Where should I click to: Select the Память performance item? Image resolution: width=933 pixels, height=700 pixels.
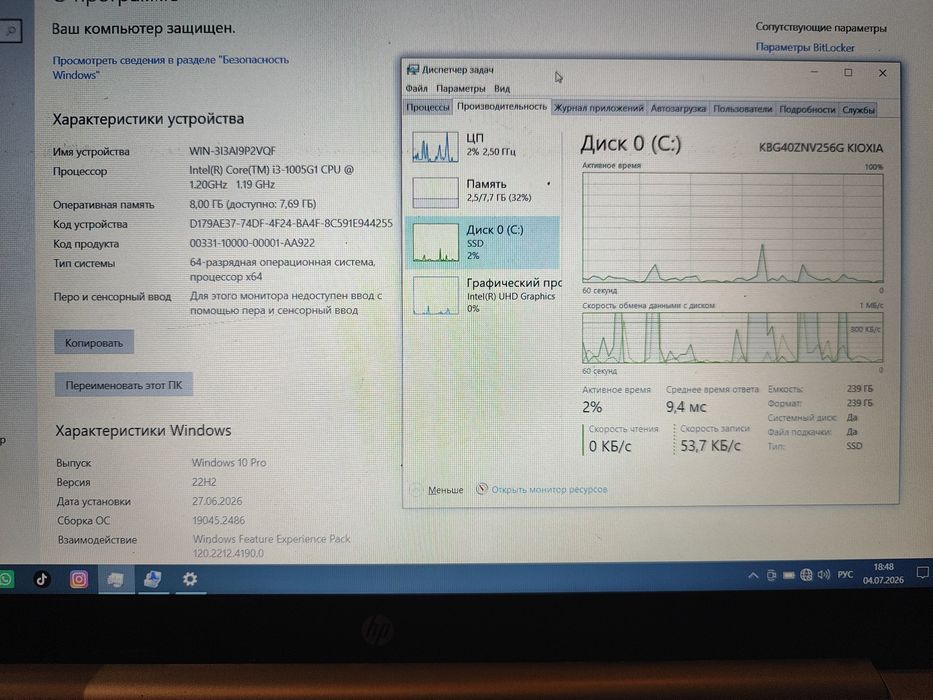coord(483,191)
